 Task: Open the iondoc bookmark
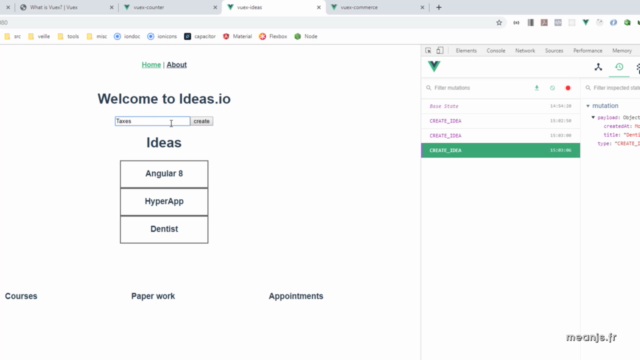(127, 36)
